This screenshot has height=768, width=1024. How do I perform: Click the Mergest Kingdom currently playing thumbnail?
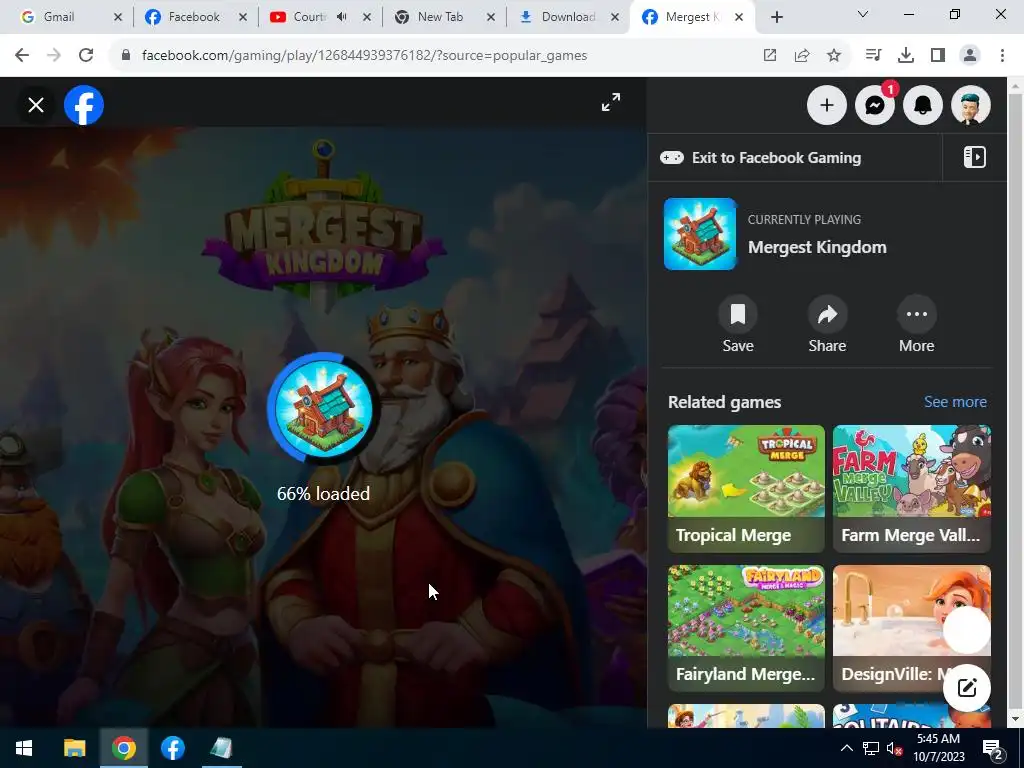[x=700, y=234]
